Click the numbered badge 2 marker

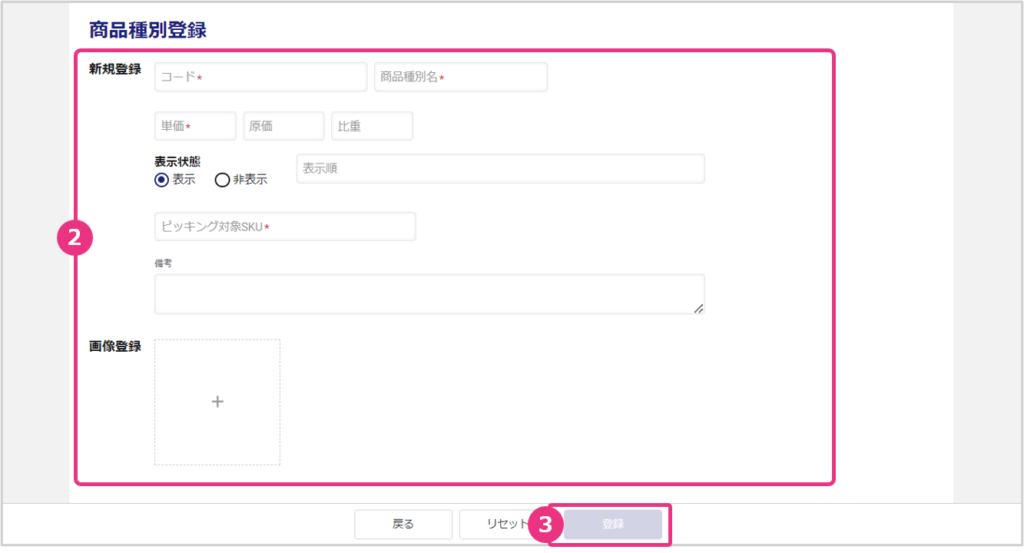[76, 239]
